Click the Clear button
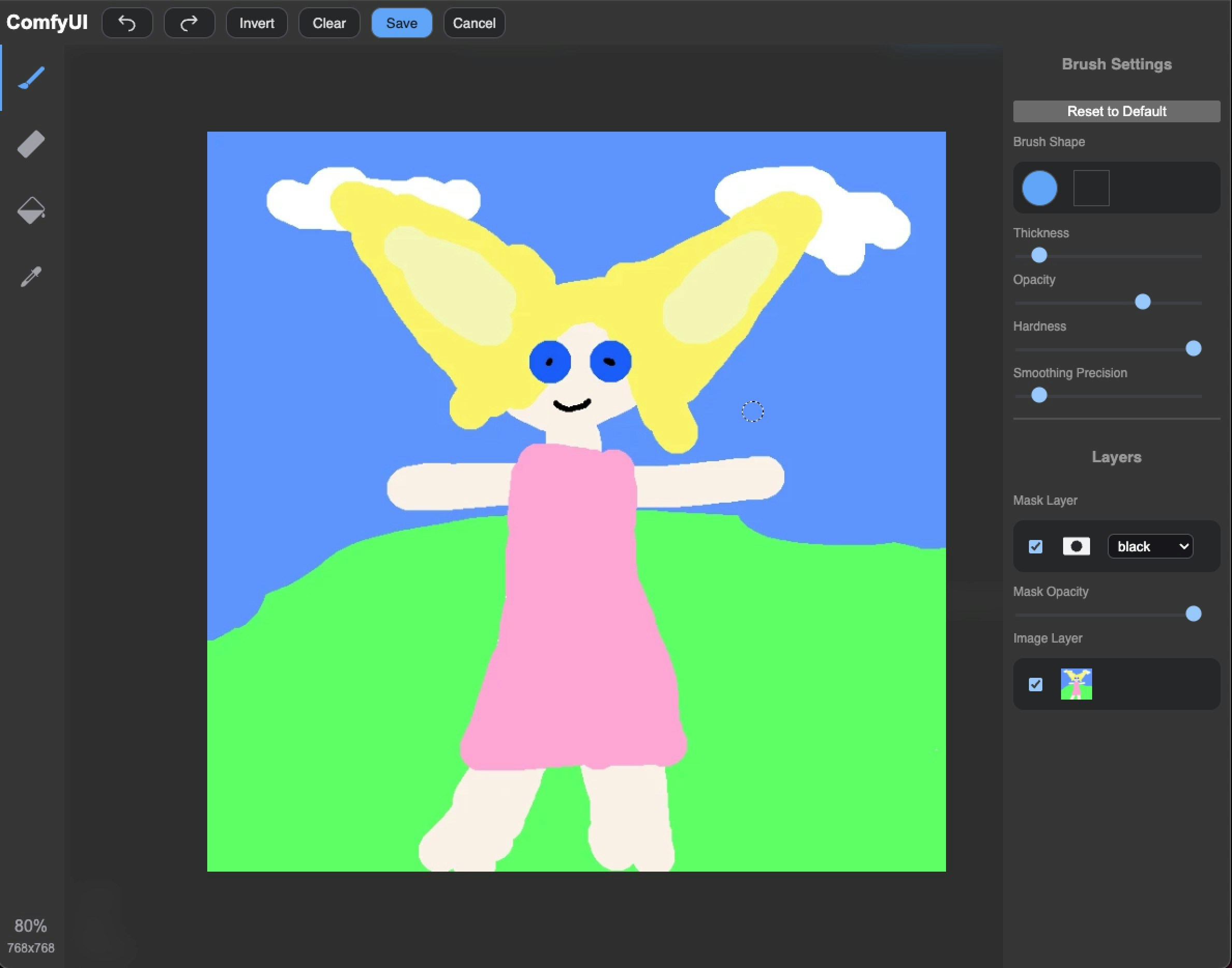This screenshot has width=1232, height=968. tap(328, 23)
